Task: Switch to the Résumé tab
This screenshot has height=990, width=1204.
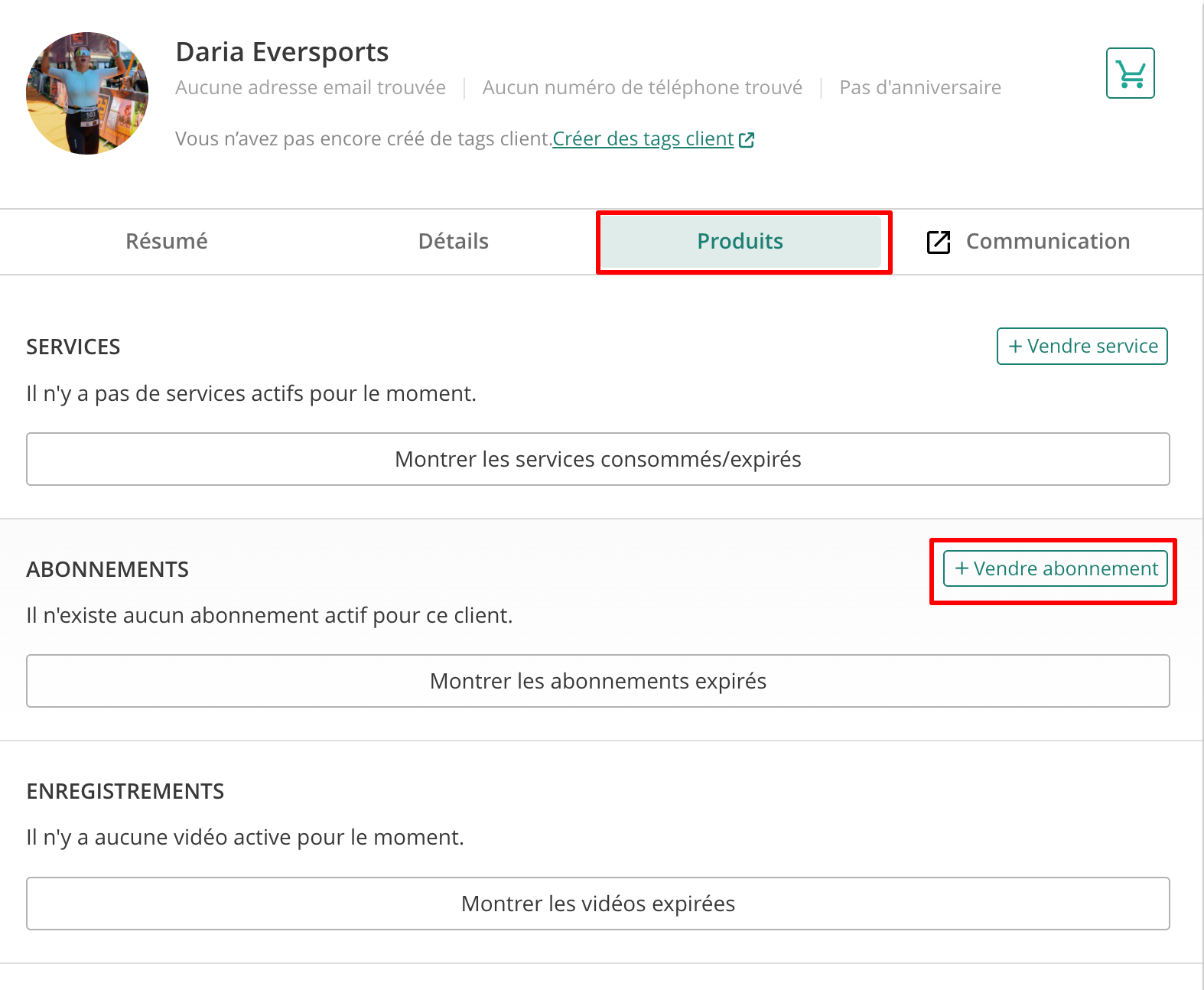Action: coord(167,242)
